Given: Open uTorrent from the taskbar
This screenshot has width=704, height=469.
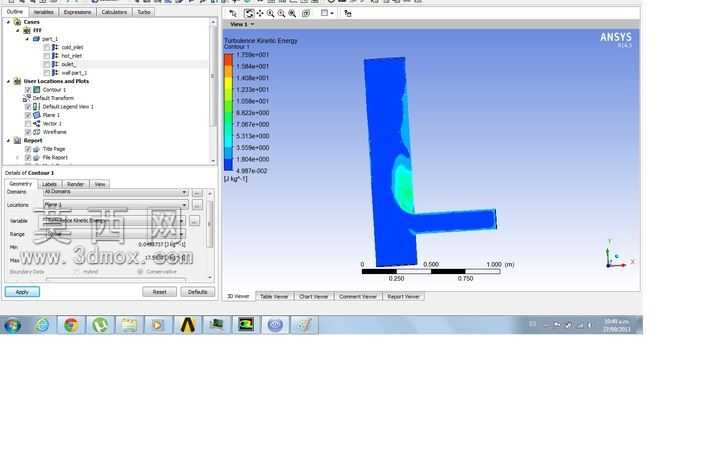Looking at the screenshot, I should click(100, 325).
